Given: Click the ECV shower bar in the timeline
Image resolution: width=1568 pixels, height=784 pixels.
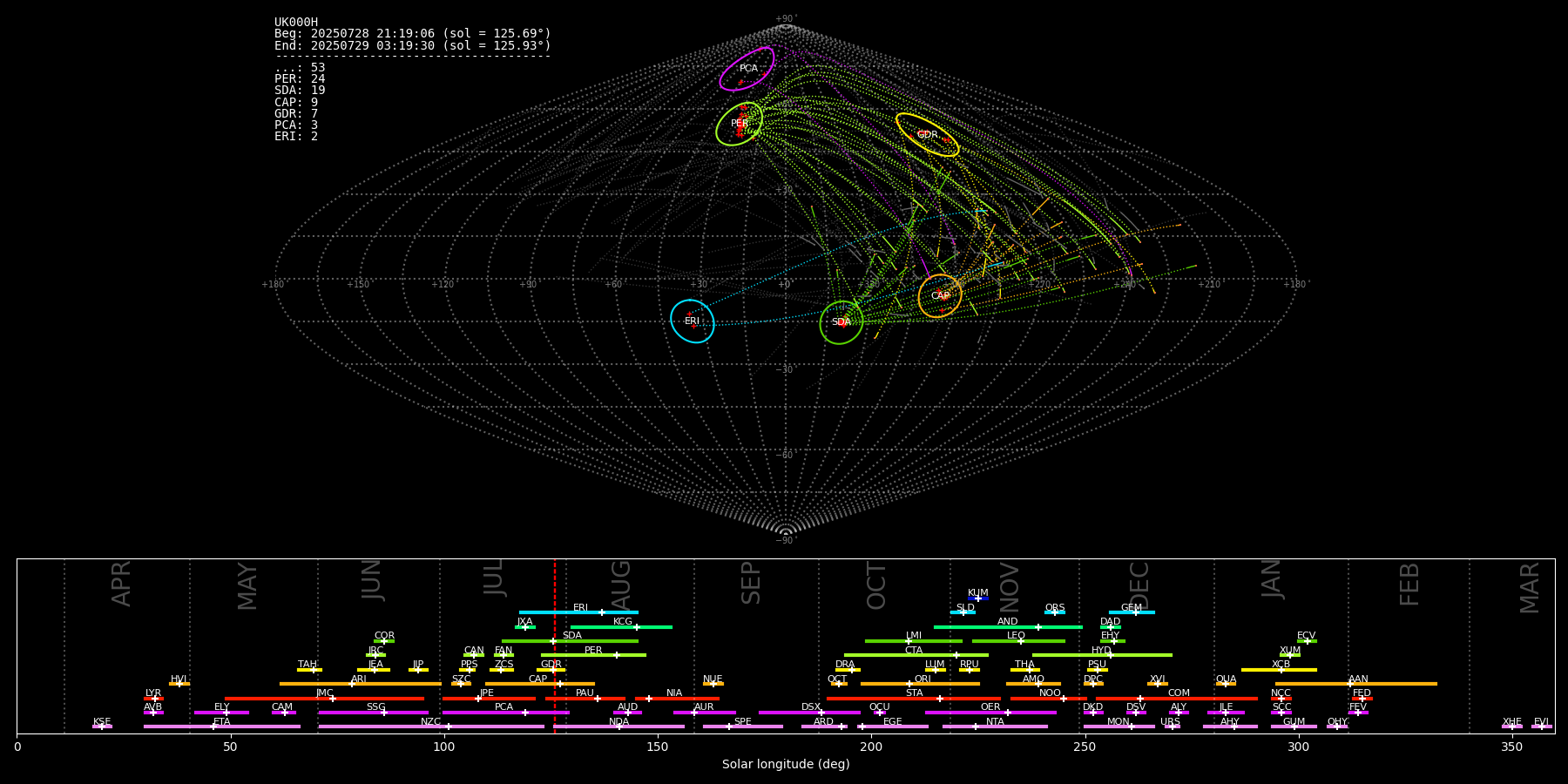Looking at the screenshot, I should [1307, 641].
